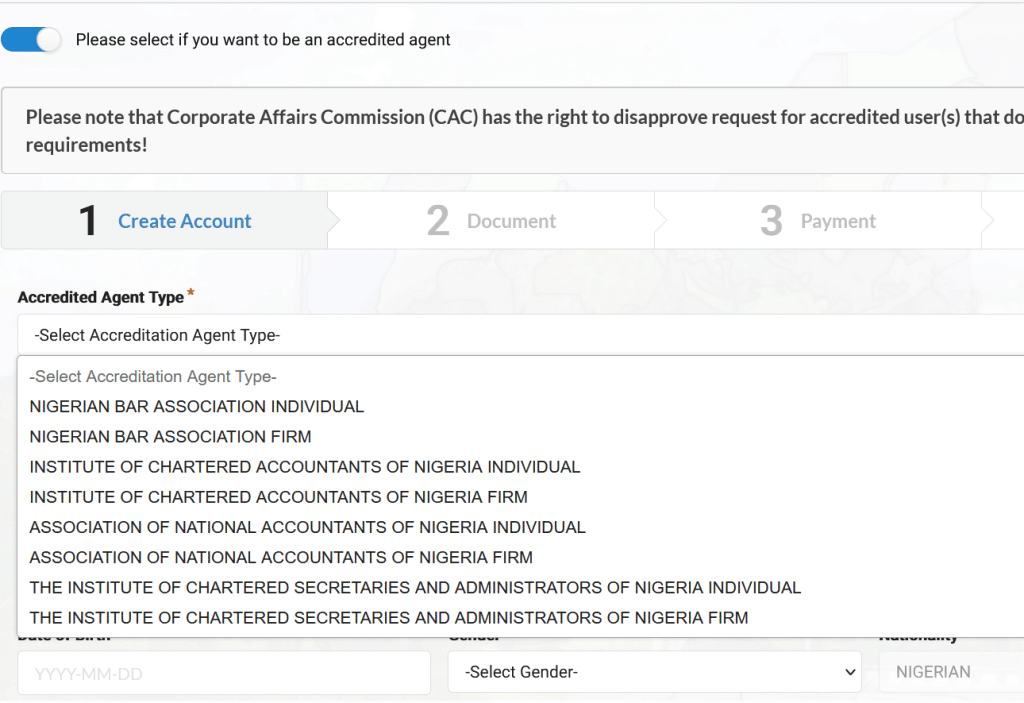Expand the Select Gender combo box arrow
Screen dimensions: 1024x703
tap(849, 671)
